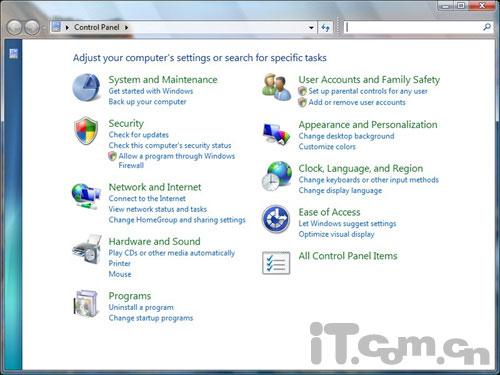Select Play CDs or other media automatically
Image resolution: width=500 pixels, height=375 pixels.
[172, 253]
